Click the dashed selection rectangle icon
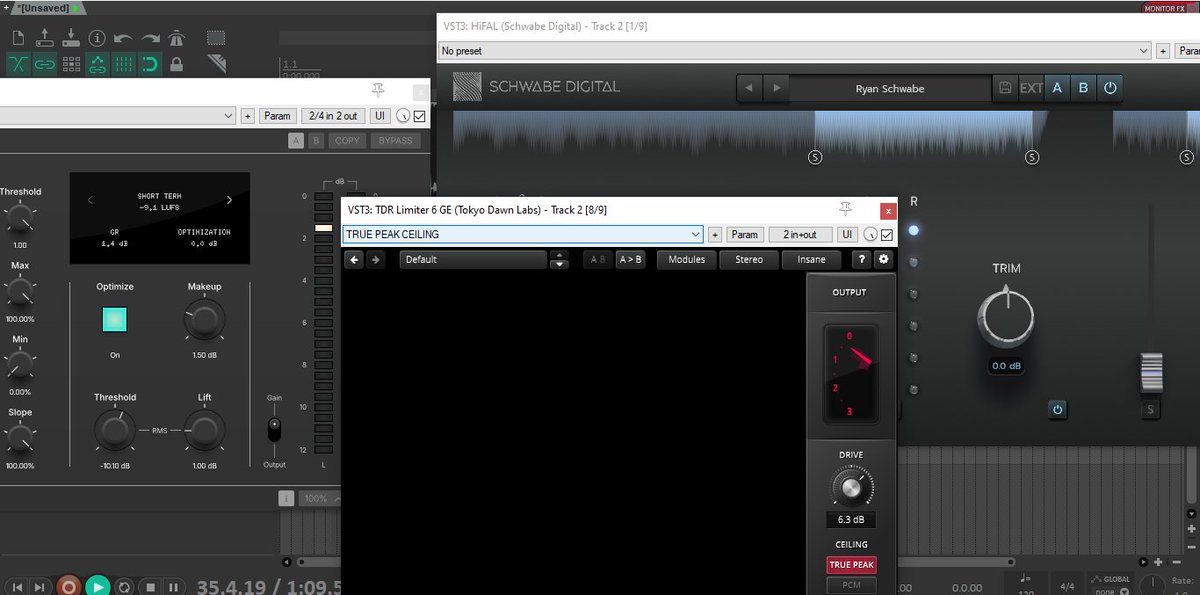Viewport: 1200px width, 595px height. [x=216, y=39]
